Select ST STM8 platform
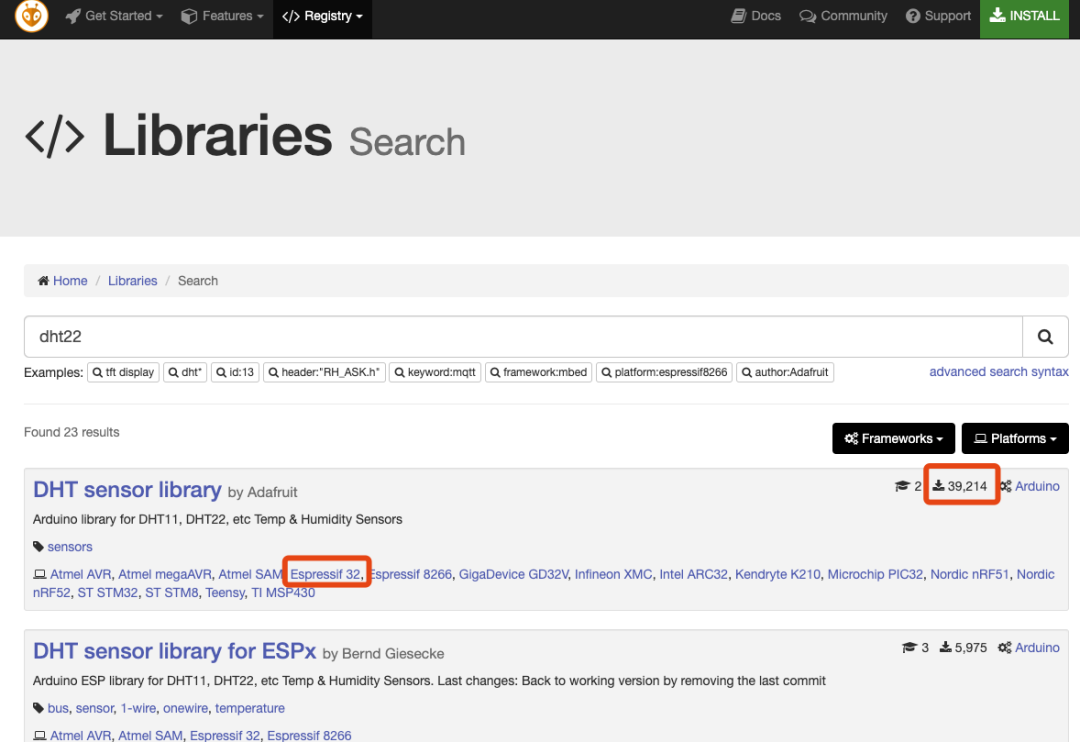 tap(172, 593)
